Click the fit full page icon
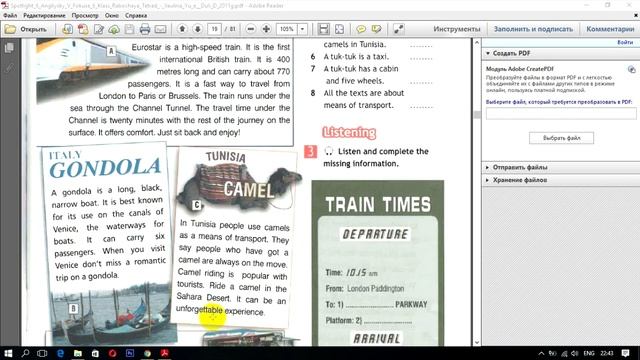The image size is (640, 360). (x=339, y=29)
